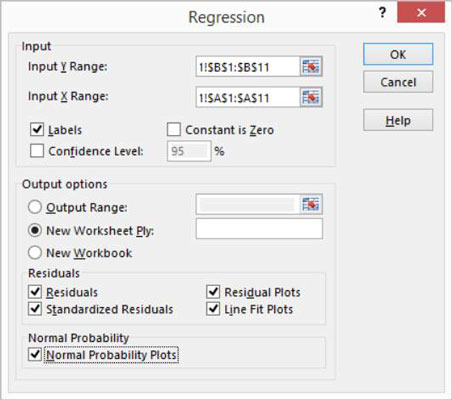Disable Normal Probability Plots checkbox
Image resolution: width=452 pixels, height=400 pixels.
pos(35,354)
